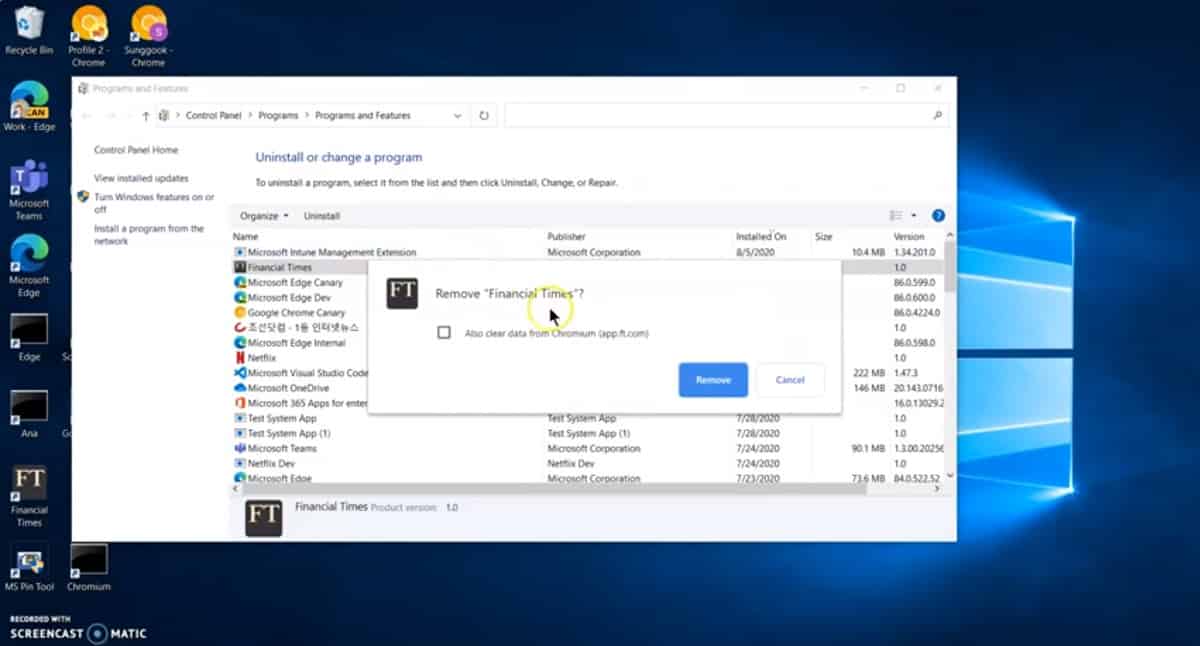Click the list's scroll right arrow
Image resolution: width=1200 pixels, height=646 pixels.
pyautogui.click(x=937, y=489)
